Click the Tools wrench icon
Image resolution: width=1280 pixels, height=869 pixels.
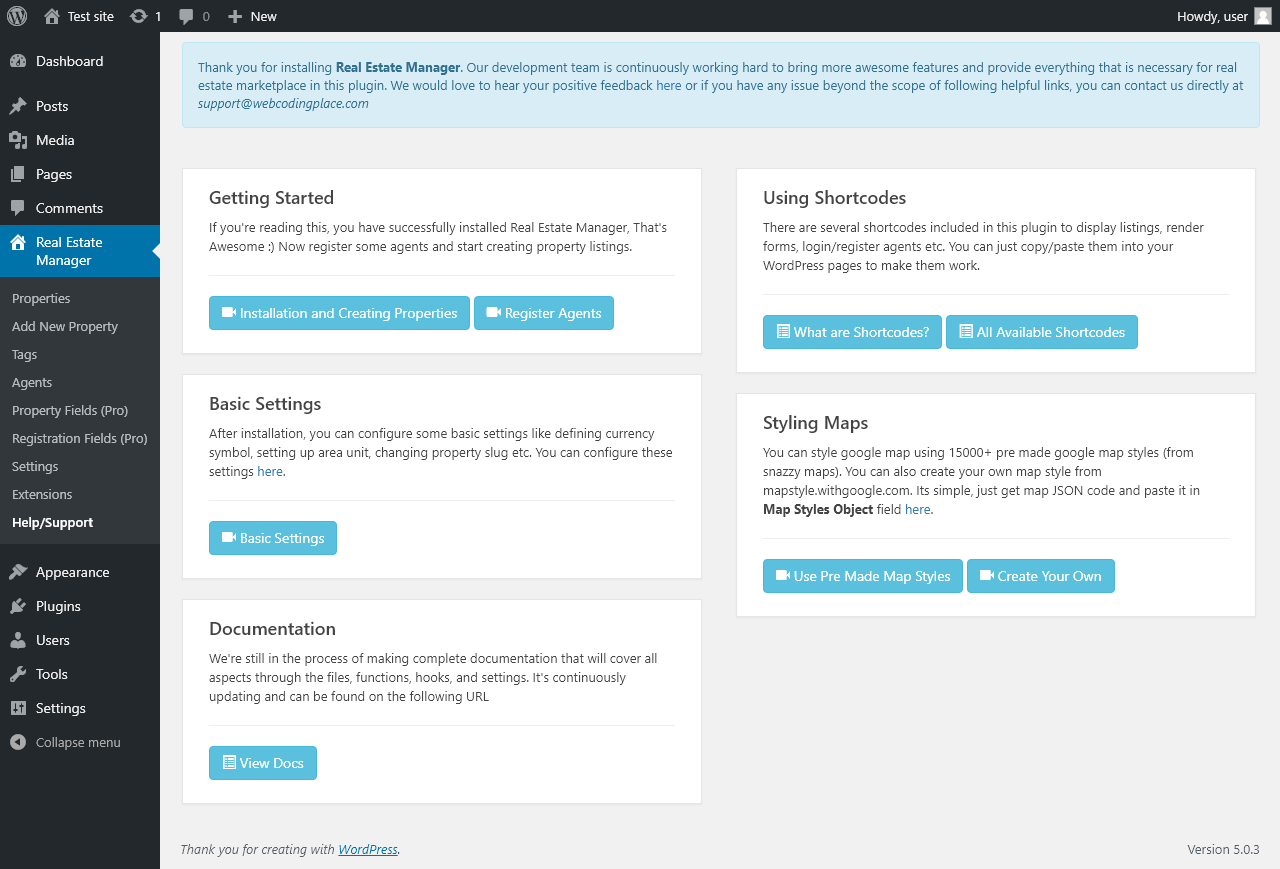tap(18, 674)
